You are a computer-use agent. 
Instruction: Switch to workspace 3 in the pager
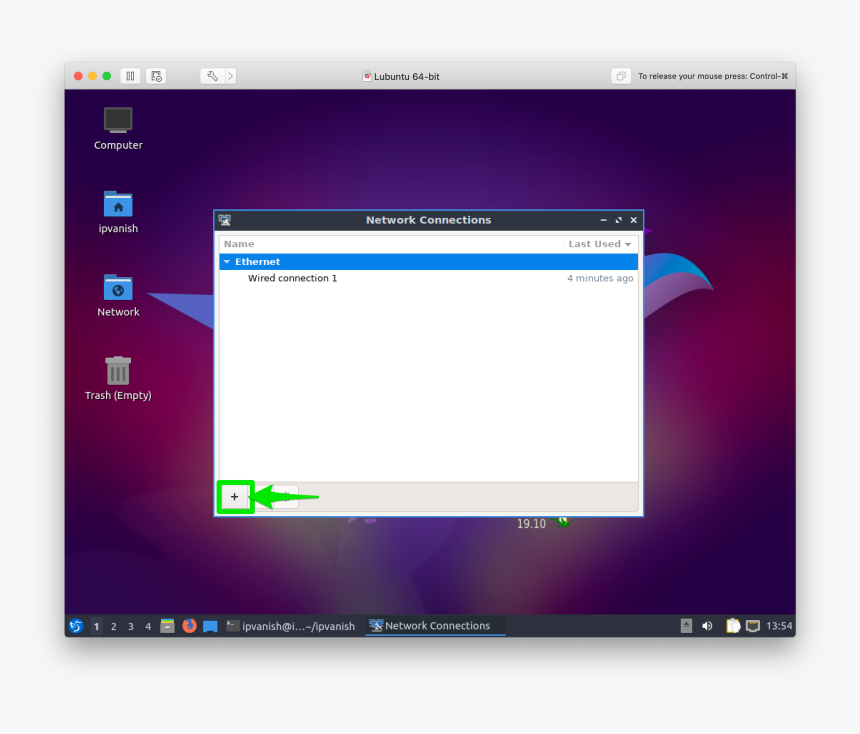pos(130,626)
